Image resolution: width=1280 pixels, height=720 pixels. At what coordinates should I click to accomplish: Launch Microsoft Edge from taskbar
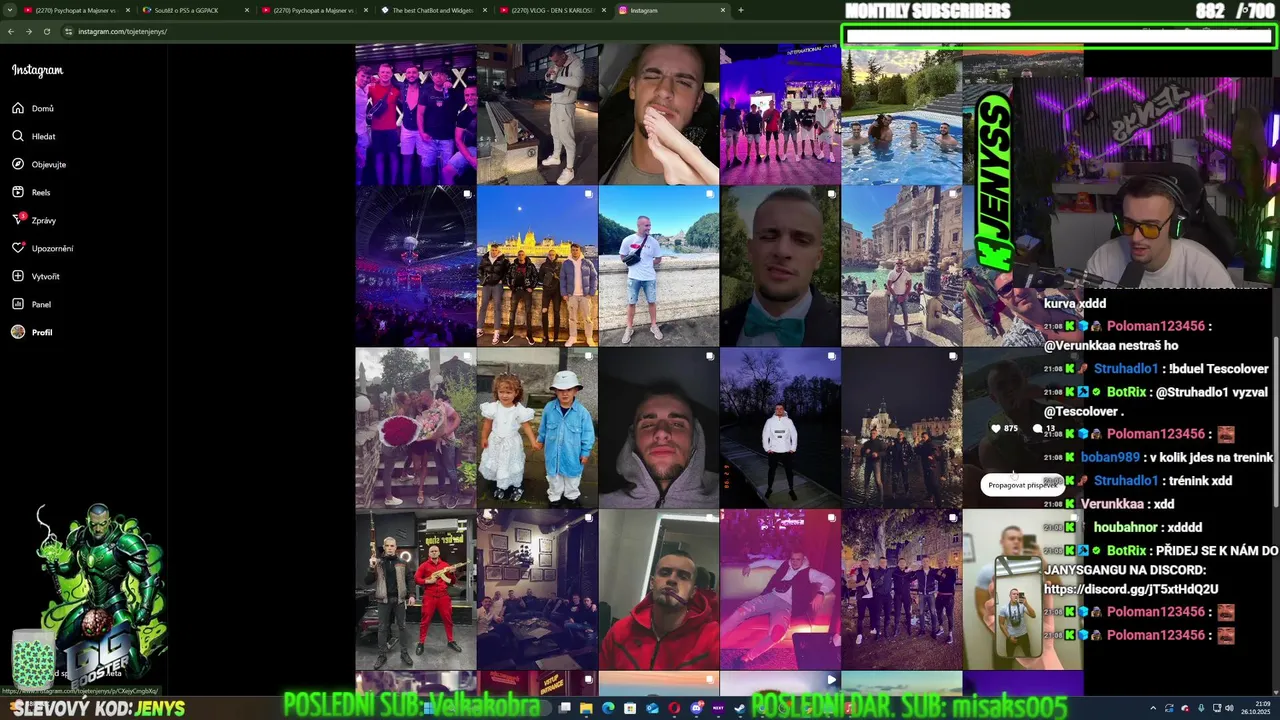(x=608, y=708)
